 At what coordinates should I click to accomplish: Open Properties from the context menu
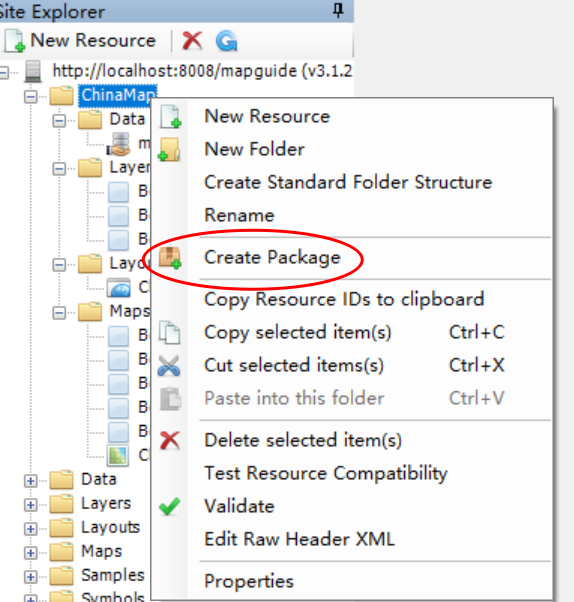tap(249, 582)
